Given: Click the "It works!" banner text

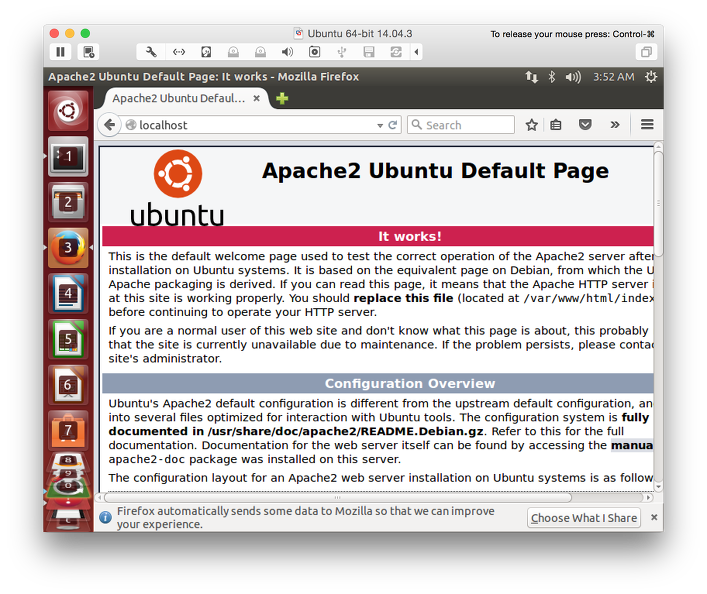Looking at the screenshot, I should point(409,236).
